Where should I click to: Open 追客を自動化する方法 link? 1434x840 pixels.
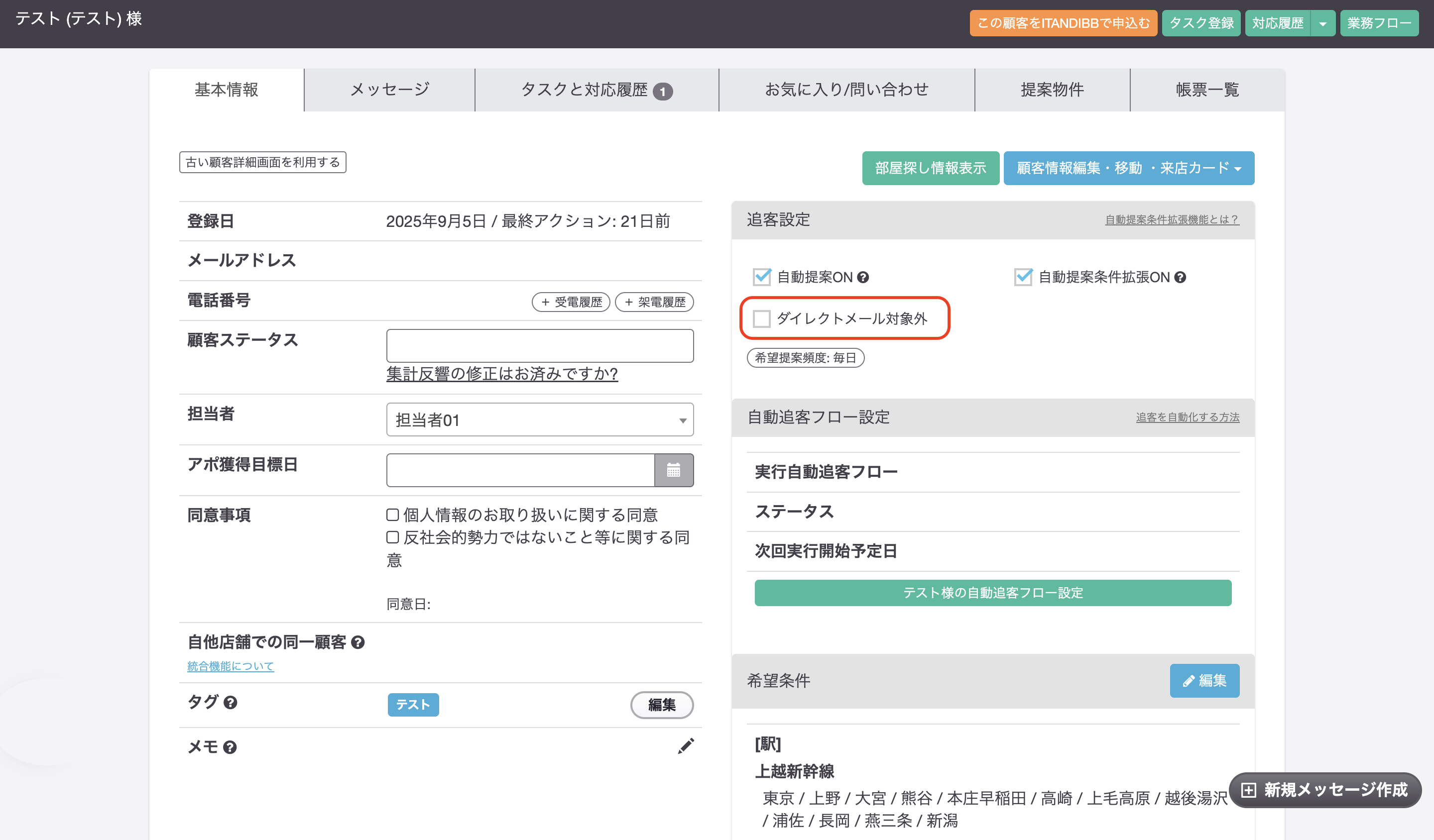[1188, 418]
